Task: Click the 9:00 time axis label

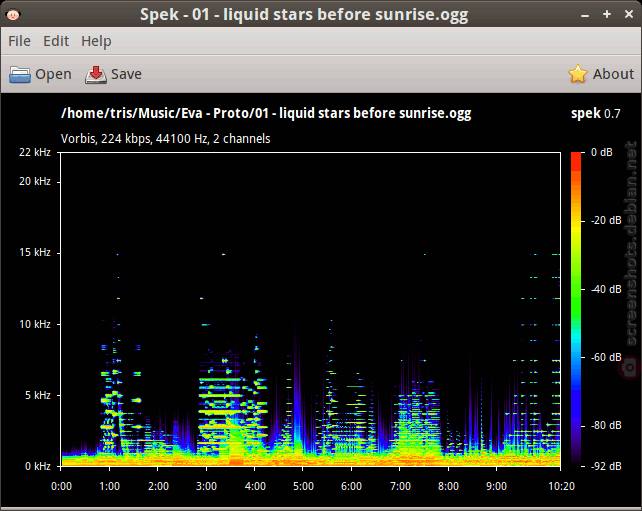Action: tap(496, 486)
